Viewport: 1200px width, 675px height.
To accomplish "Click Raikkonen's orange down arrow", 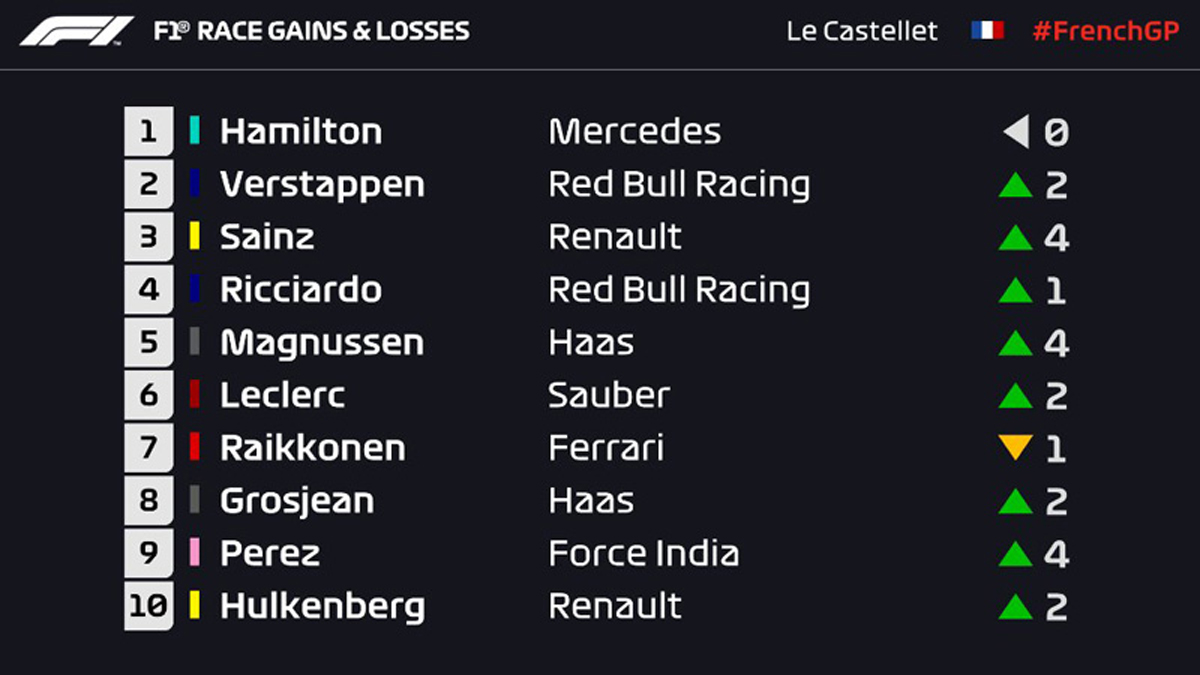I will coord(1015,448).
